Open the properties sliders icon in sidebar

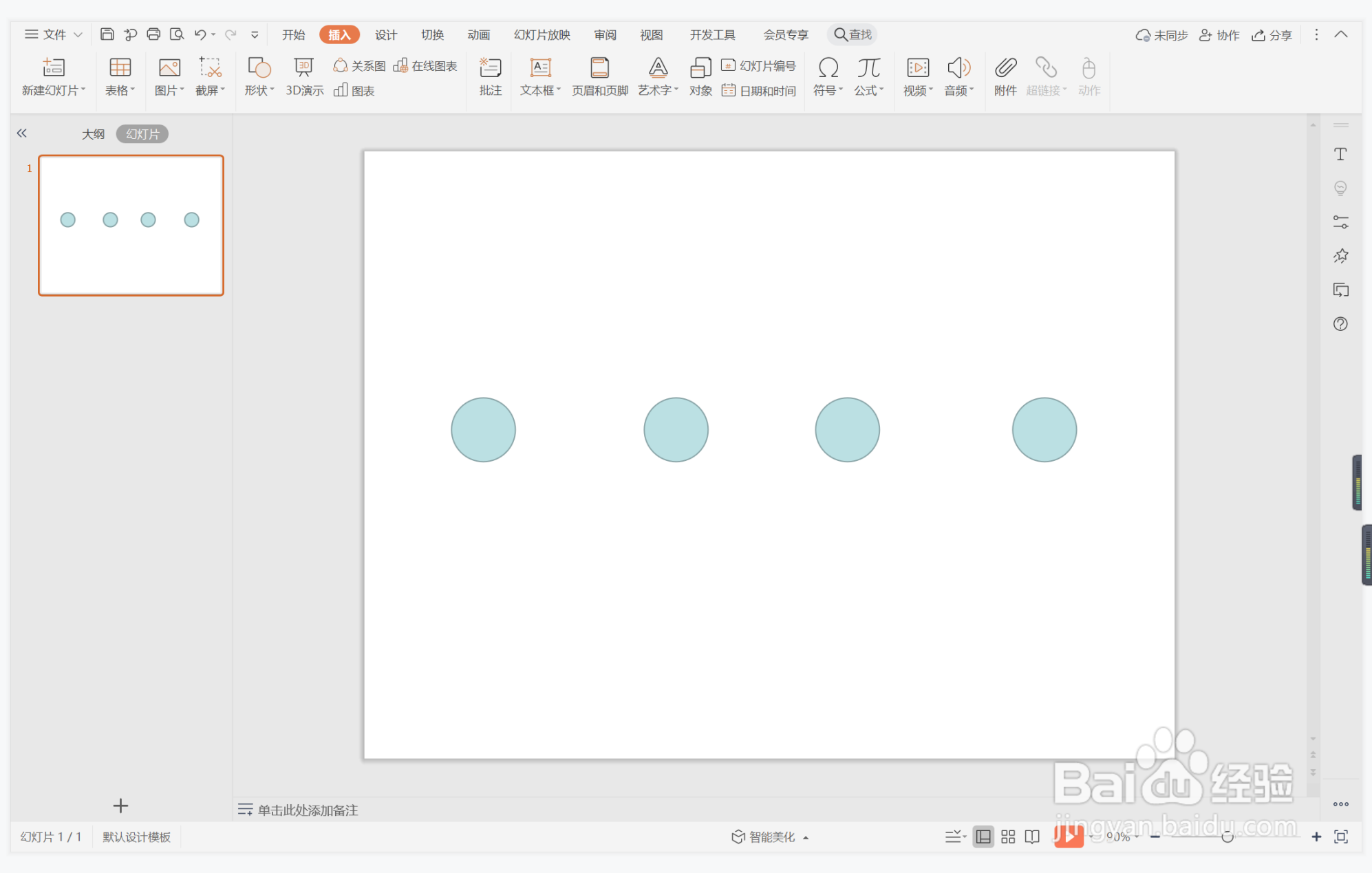(1340, 222)
